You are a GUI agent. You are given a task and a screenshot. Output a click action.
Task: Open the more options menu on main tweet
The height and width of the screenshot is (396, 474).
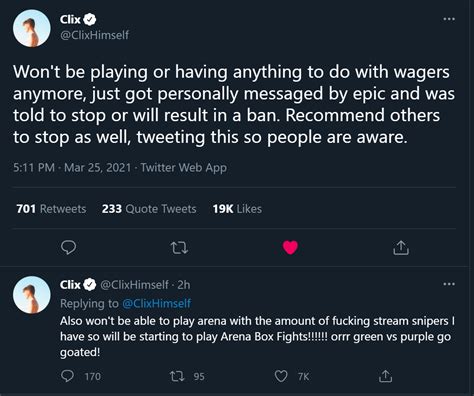point(449,19)
